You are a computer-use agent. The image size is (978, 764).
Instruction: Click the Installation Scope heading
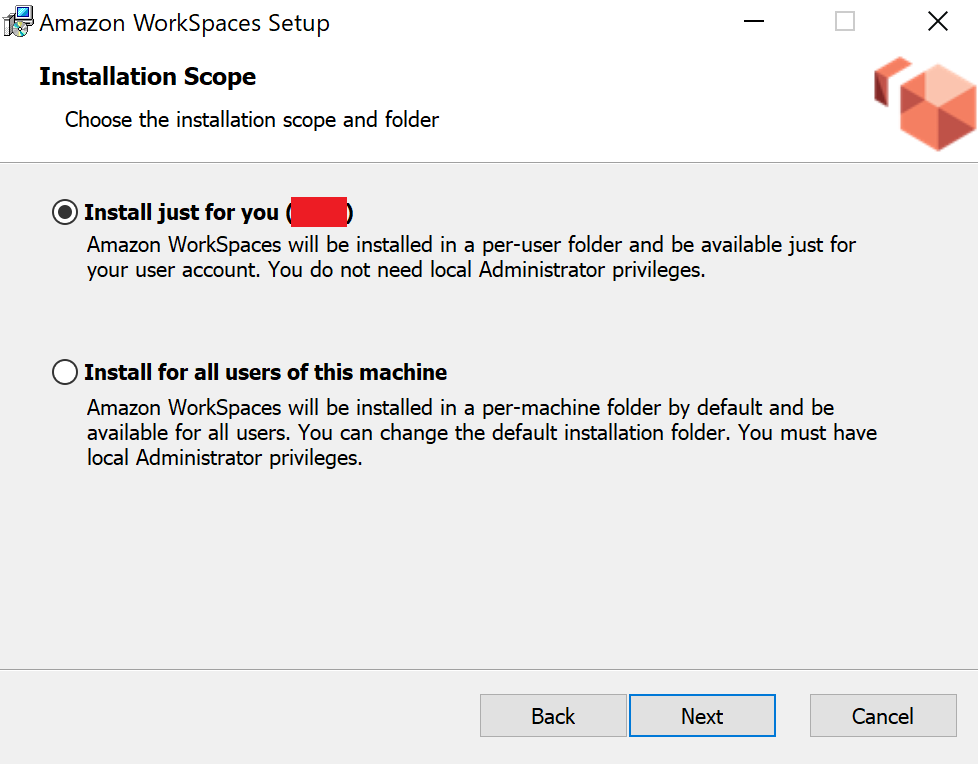(x=147, y=76)
